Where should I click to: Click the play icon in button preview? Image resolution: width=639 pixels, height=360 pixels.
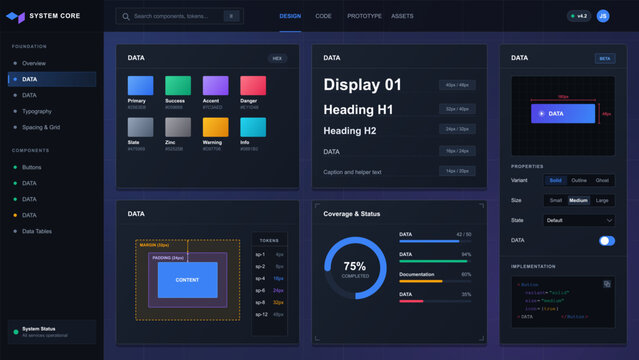tap(542, 114)
